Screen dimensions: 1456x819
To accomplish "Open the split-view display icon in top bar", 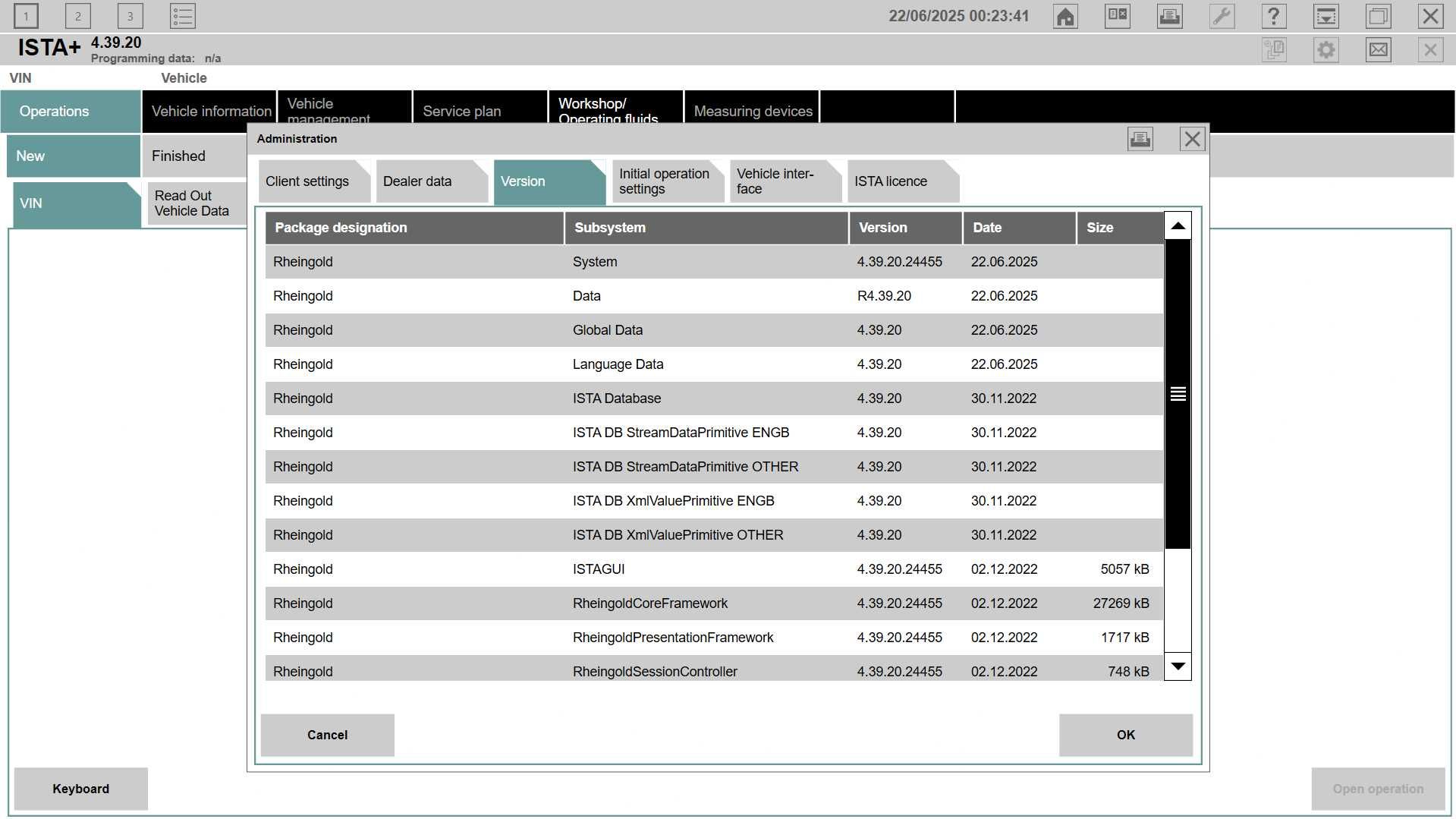I will [1118, 16].
